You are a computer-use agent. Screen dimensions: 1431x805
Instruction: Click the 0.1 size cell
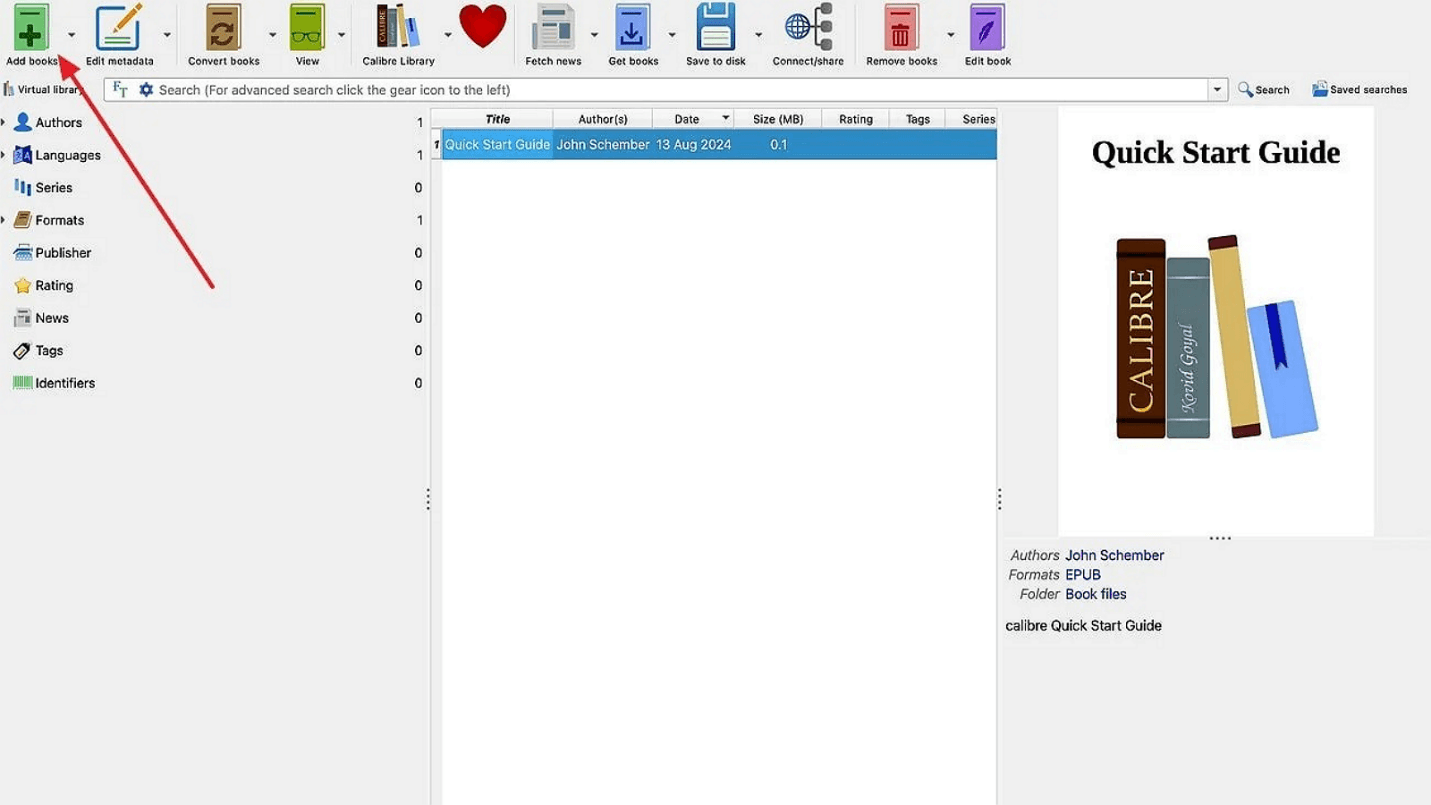pos(778,144)
